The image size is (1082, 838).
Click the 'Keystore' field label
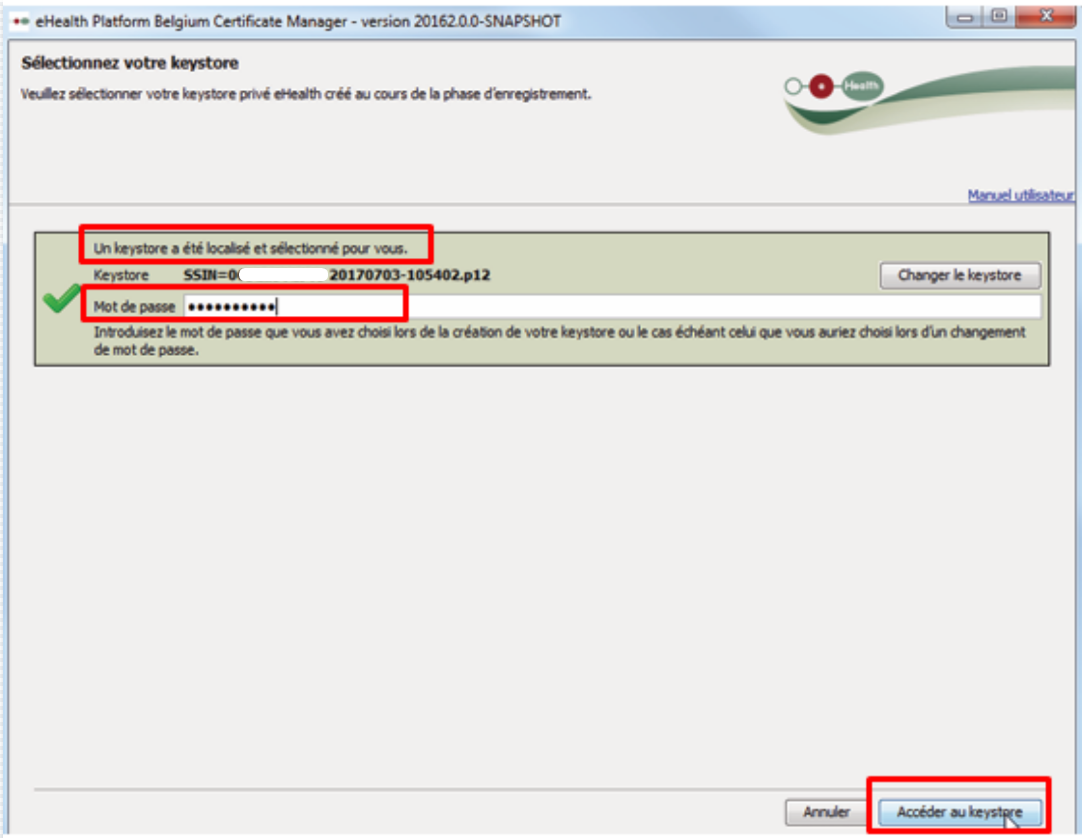pyautogui.click(x=121, y=275)
